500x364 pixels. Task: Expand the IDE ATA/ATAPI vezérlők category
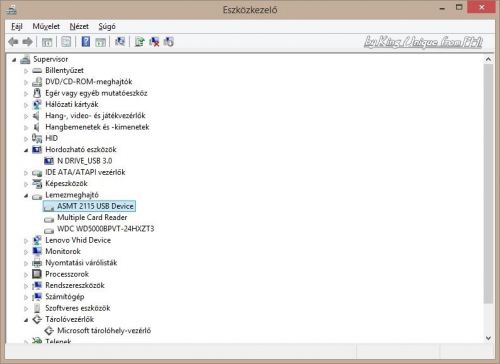pos(26,173)
